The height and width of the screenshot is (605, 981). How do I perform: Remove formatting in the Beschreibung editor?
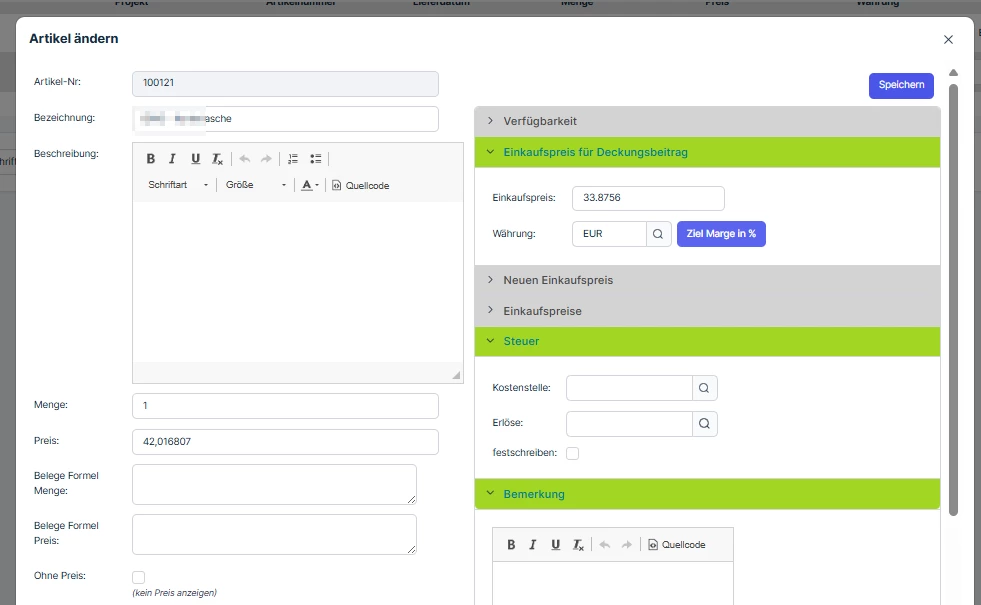(x=217, y=159)
